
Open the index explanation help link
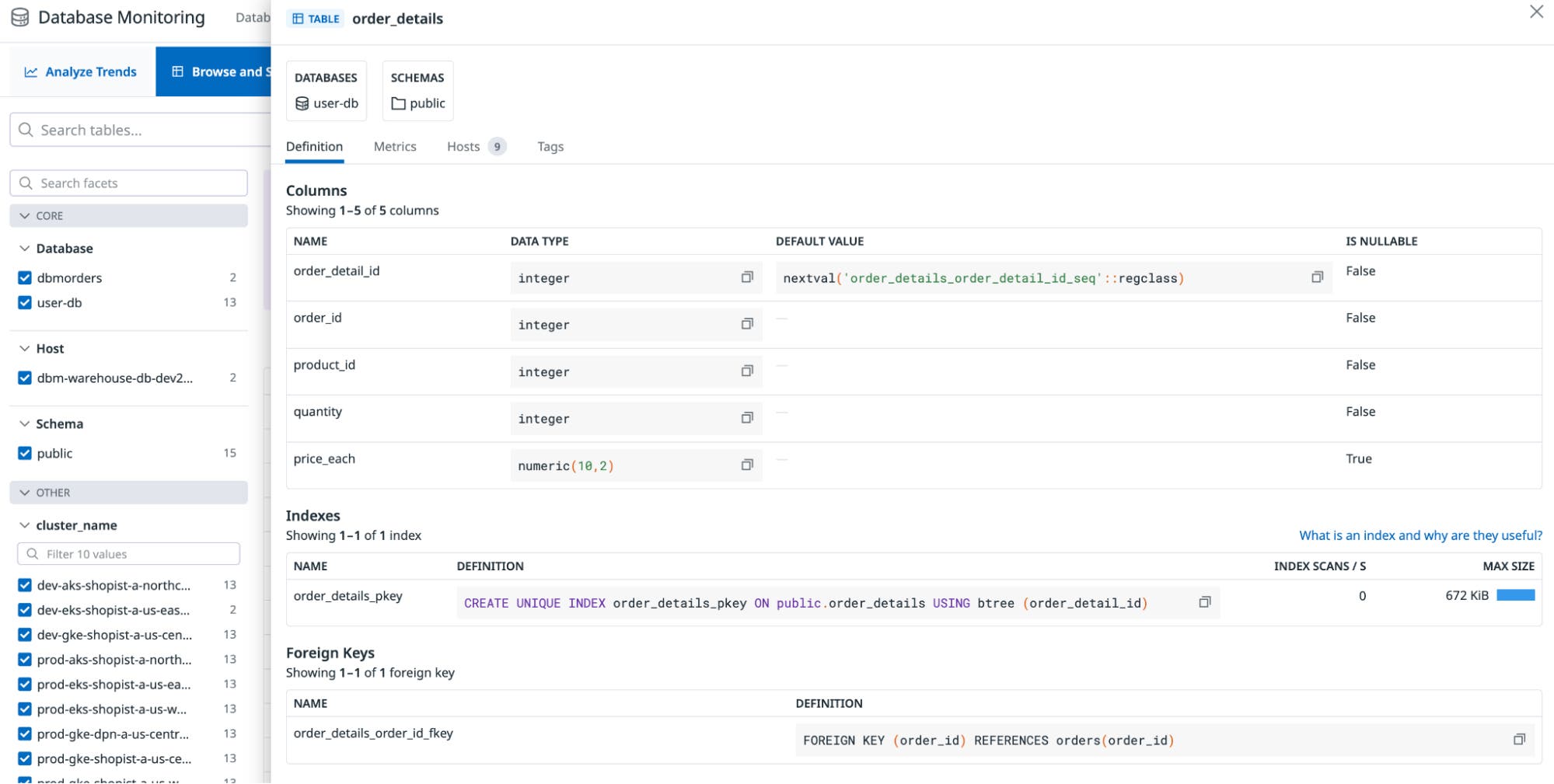click(1419, 535)
